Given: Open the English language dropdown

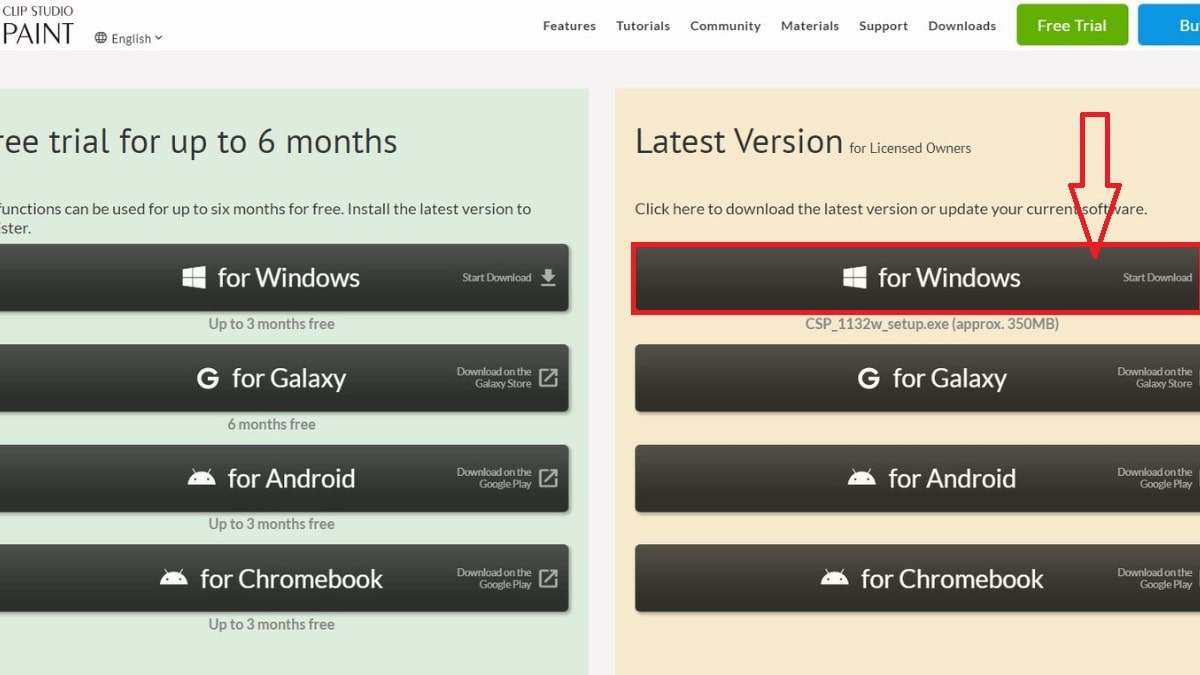Looking at the screenshot, I should coord(130,38).
